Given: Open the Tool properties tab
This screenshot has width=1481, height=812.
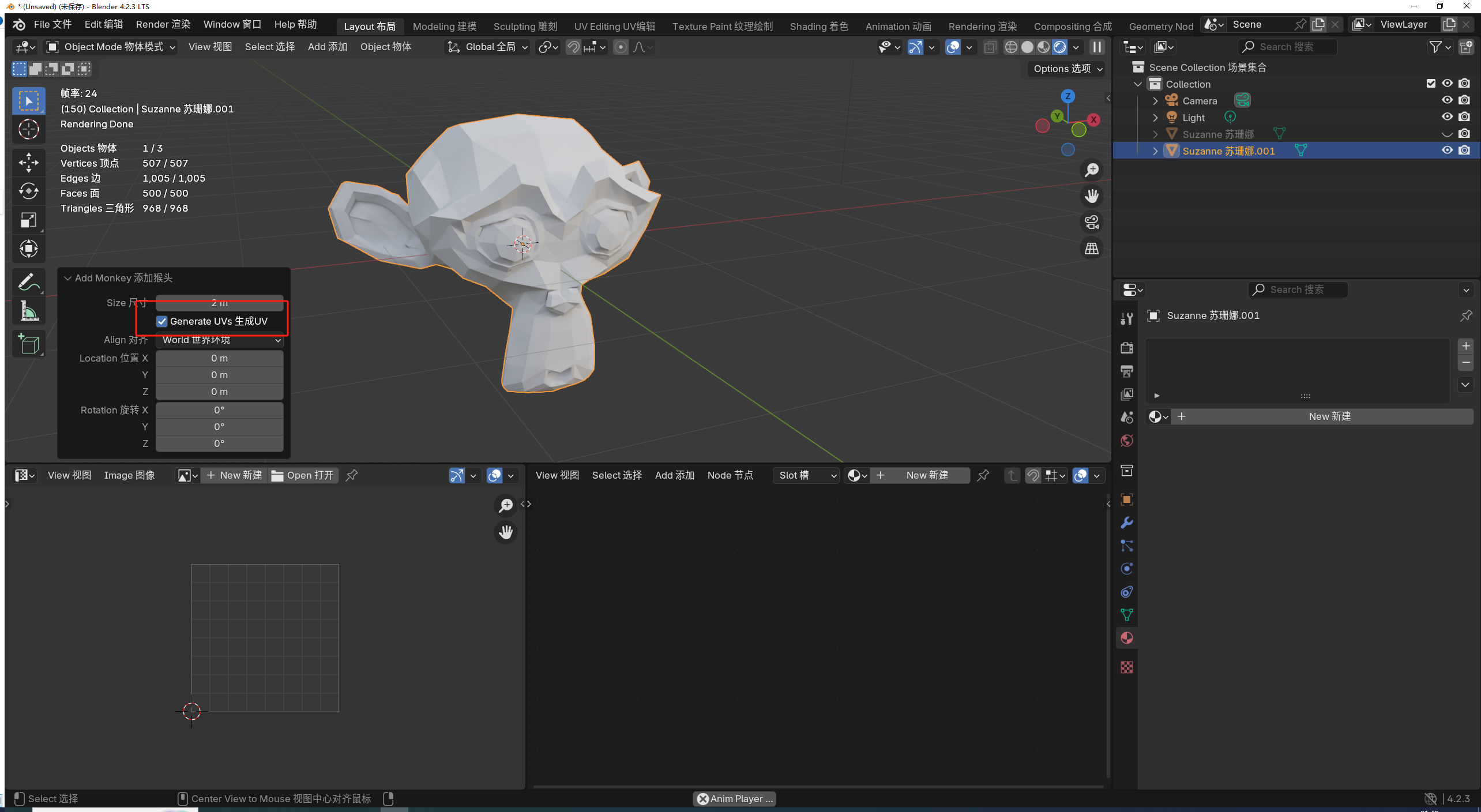Looking at the screenshot, I should coord(1126,318).
